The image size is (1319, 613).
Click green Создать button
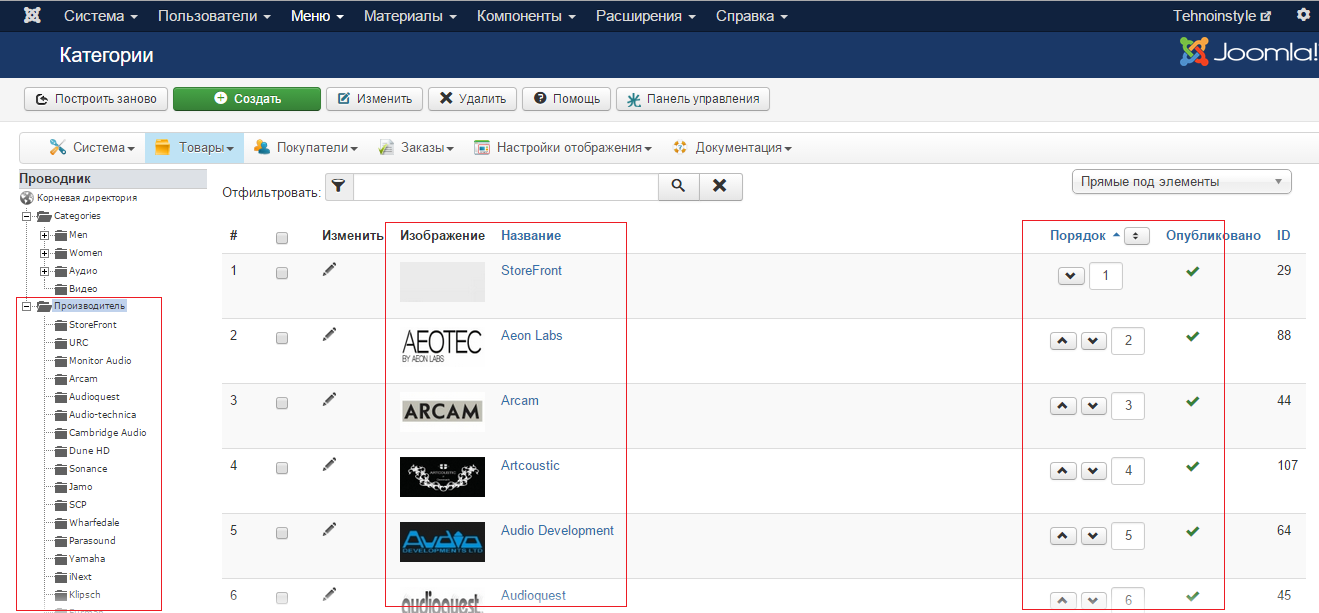tap(247, 99)
